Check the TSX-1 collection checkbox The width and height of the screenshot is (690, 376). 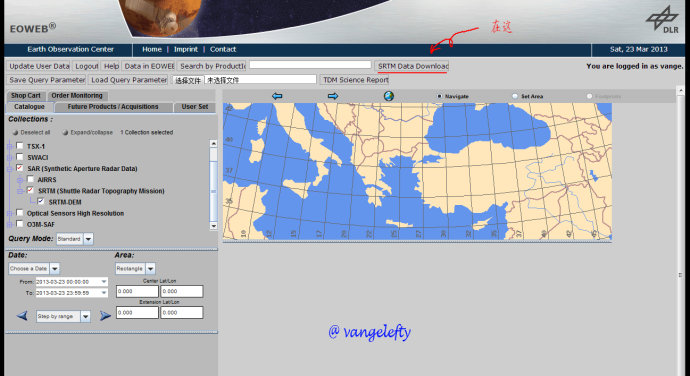pos(20,146)
